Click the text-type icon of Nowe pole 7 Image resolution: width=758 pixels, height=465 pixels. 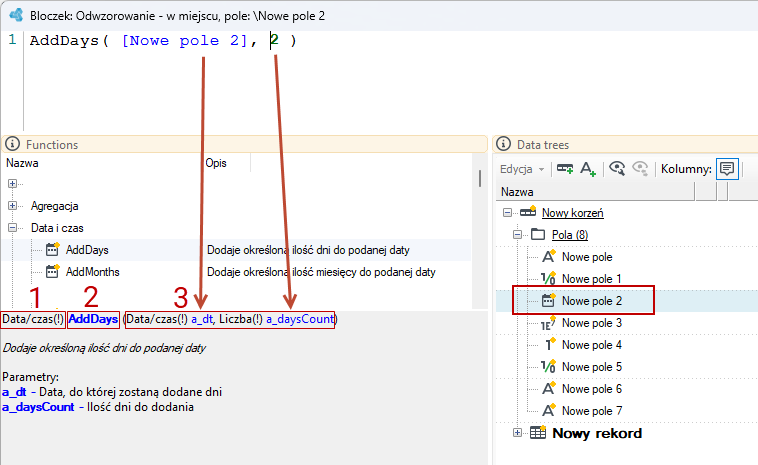(x=549, y=410)
